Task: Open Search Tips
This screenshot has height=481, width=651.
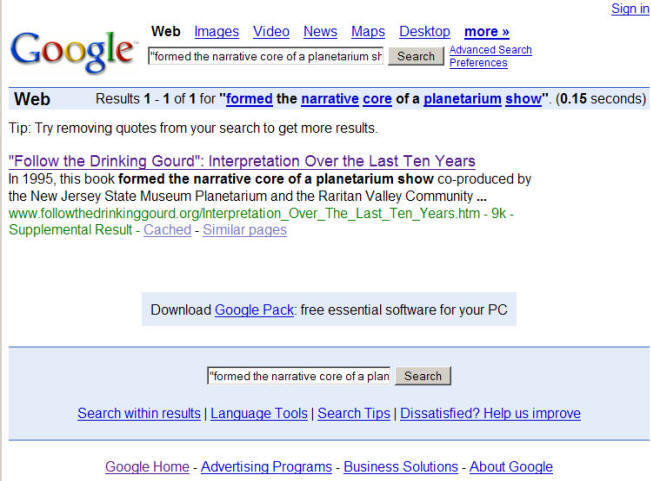Action: [354, 413]
